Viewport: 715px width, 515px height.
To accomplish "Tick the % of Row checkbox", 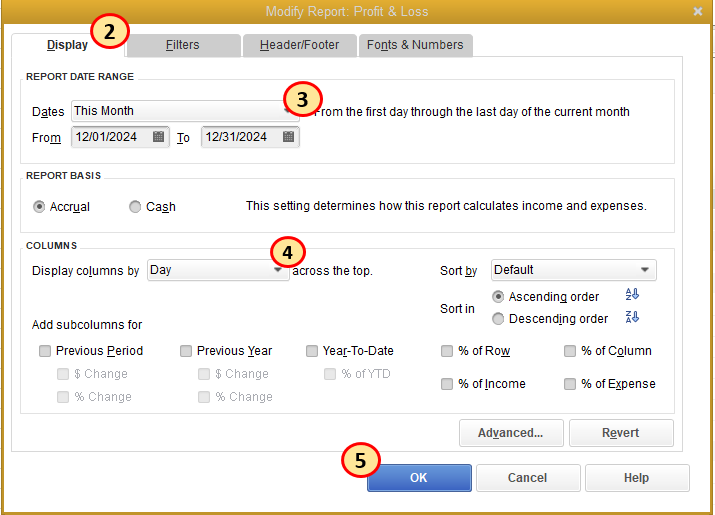I will point(447,351).
